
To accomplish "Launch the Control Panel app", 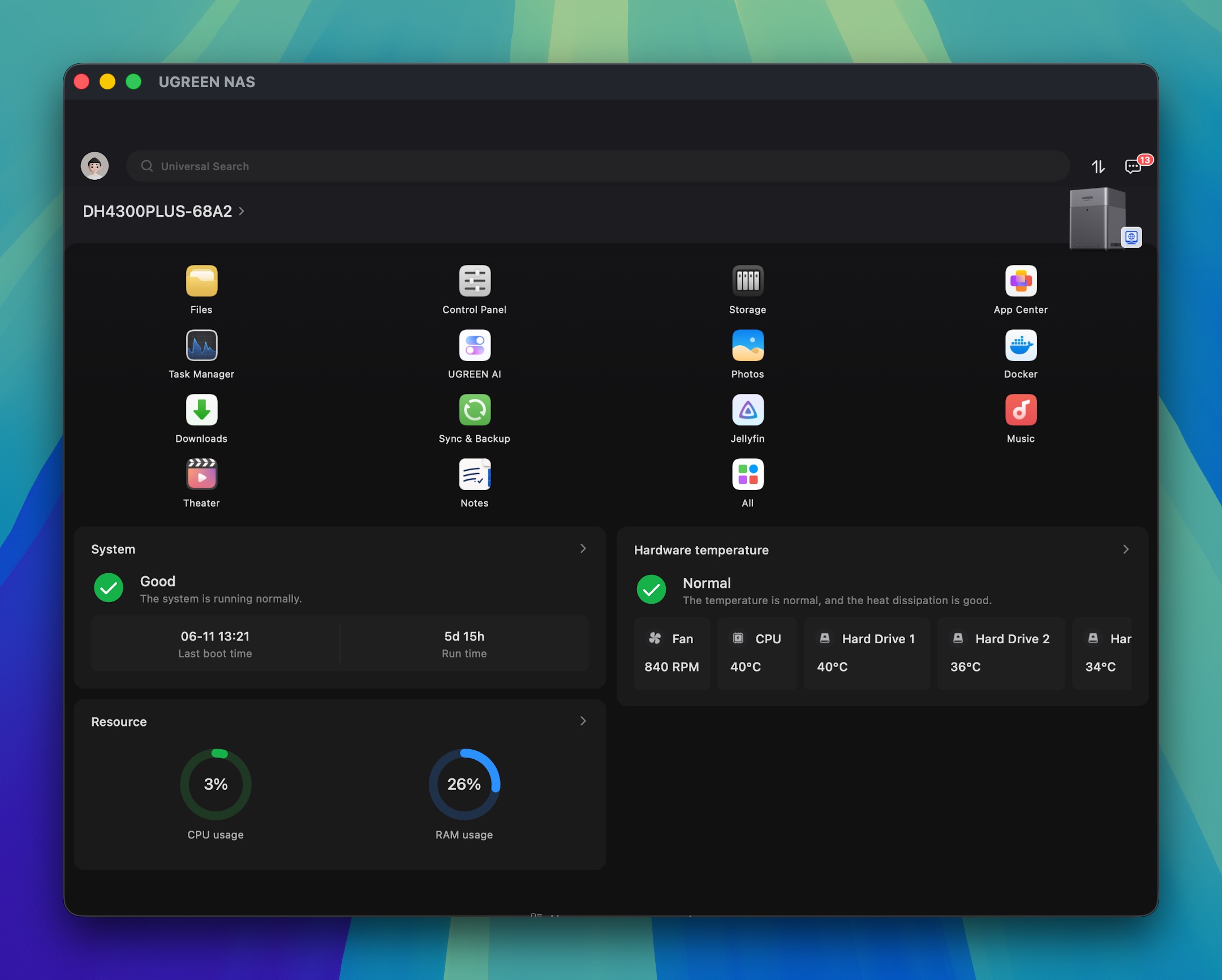I will [x=475, y=281].
